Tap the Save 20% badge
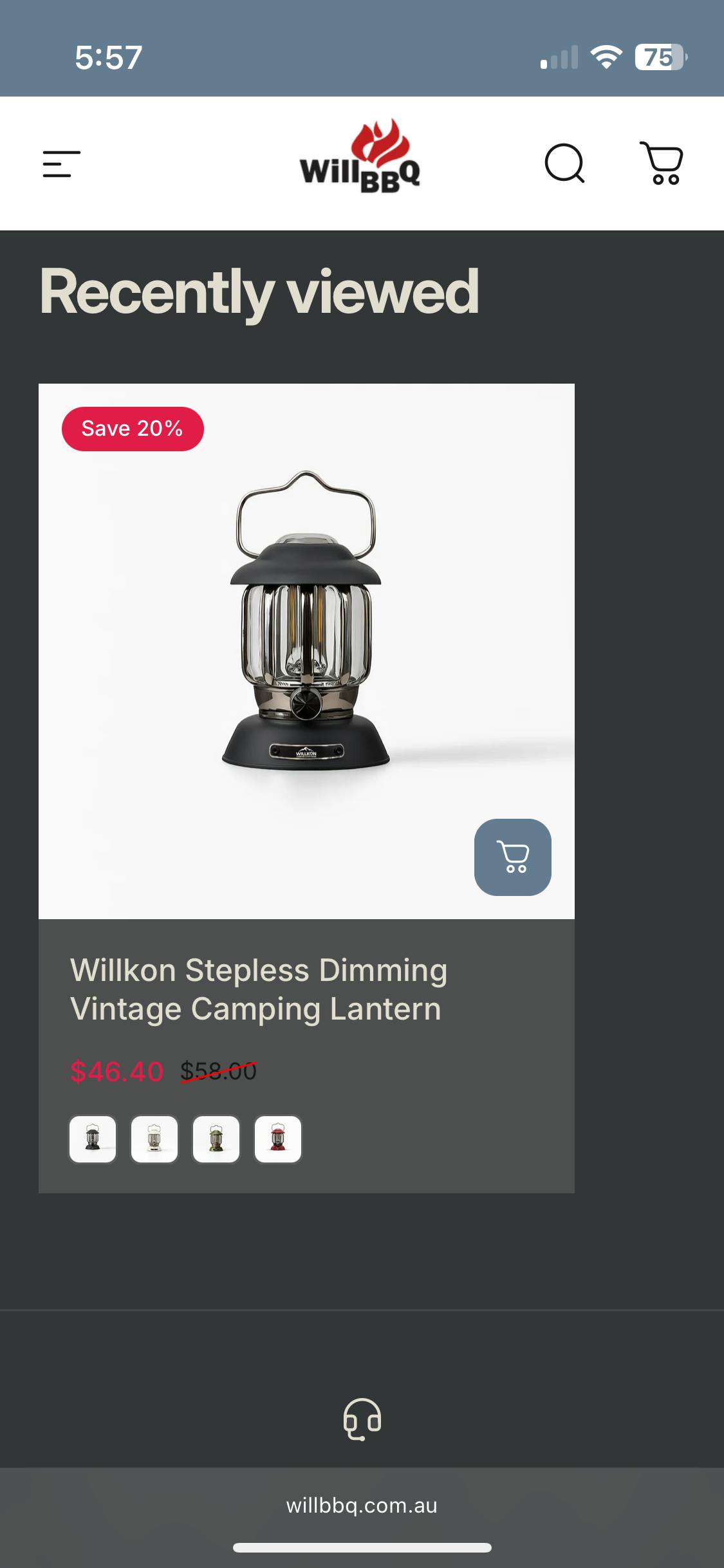 [133, 429]
